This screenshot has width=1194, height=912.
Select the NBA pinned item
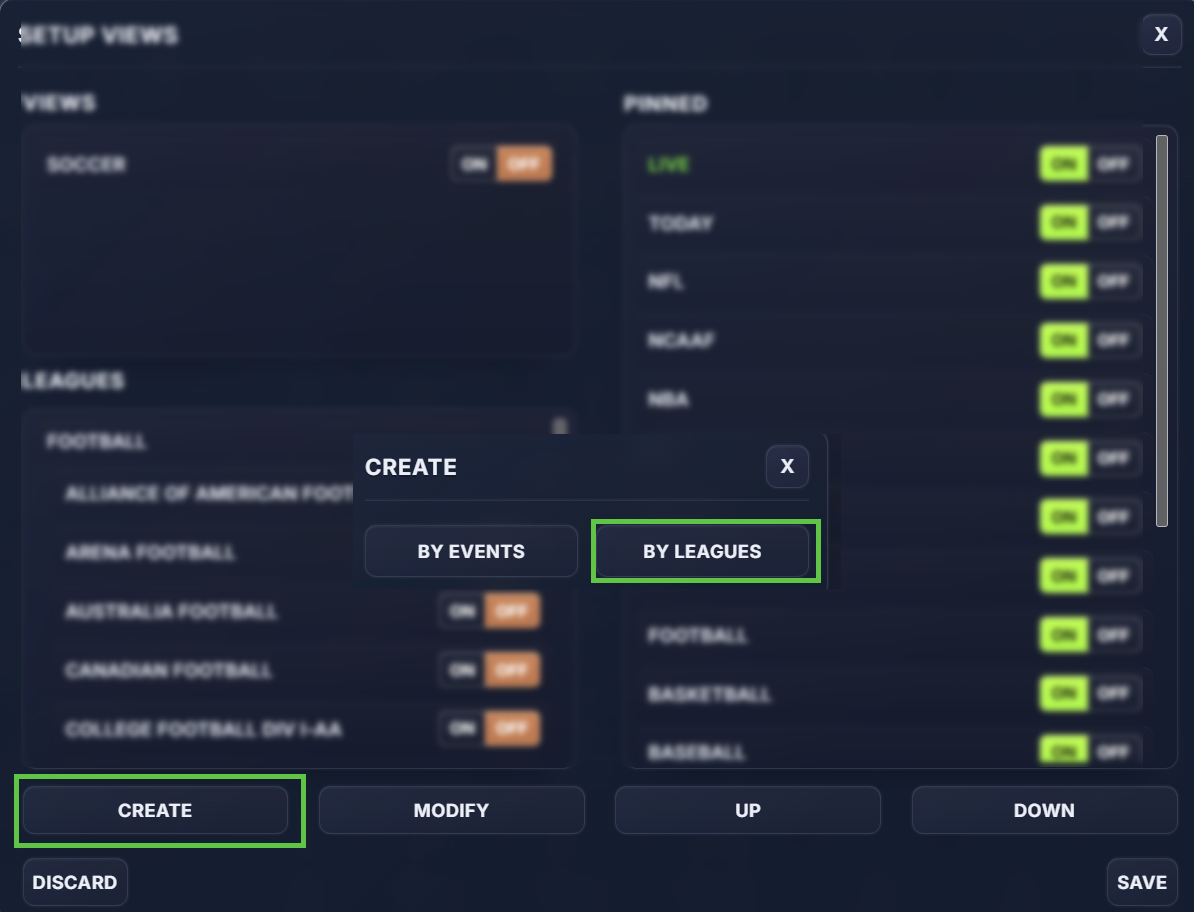[x=668, y=399]
